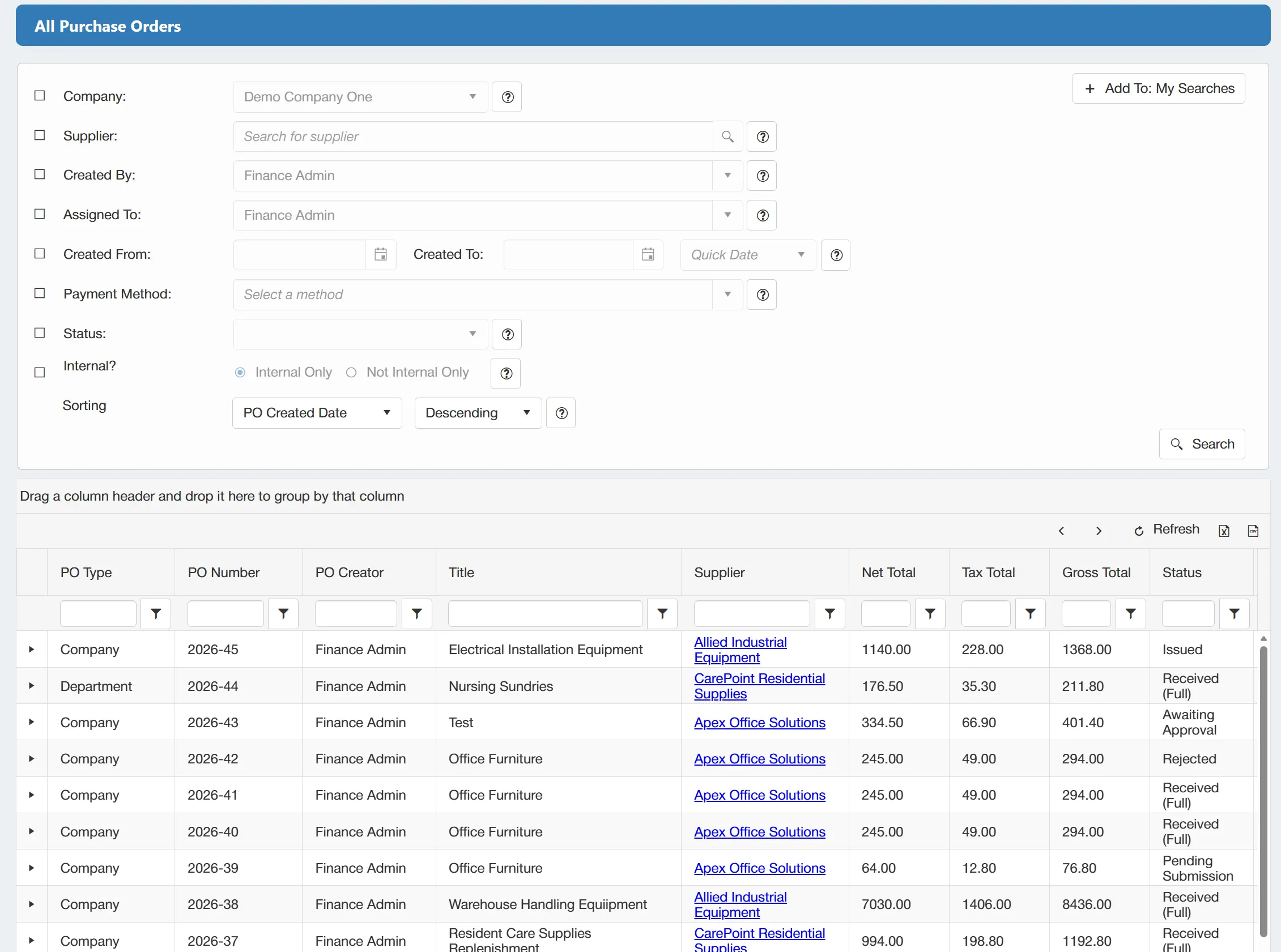Open help for the Internal option
Screen dimensions: 1281x952
[x=506, y=373]
